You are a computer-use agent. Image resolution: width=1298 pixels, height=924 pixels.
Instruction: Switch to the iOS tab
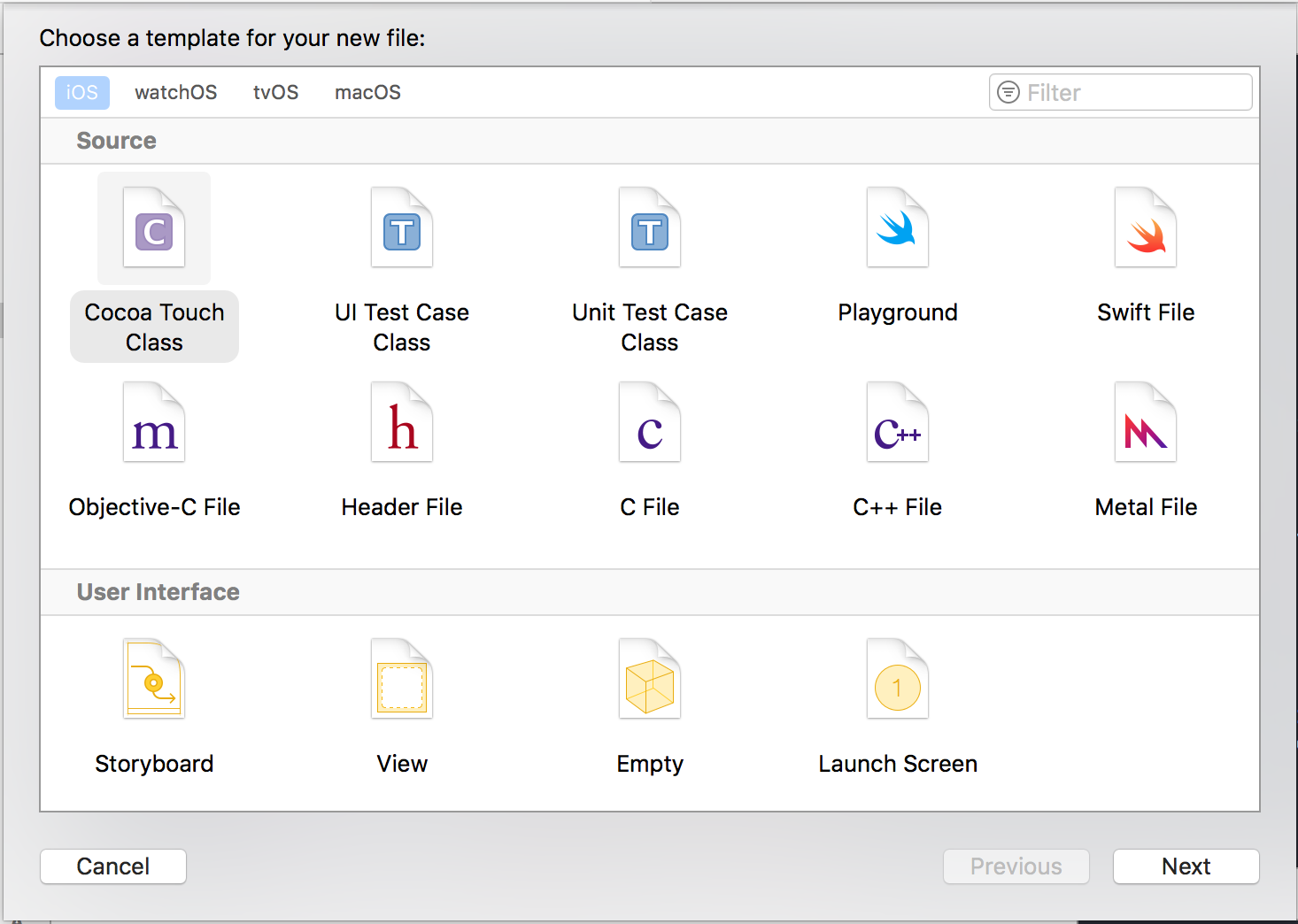(82, 92)
